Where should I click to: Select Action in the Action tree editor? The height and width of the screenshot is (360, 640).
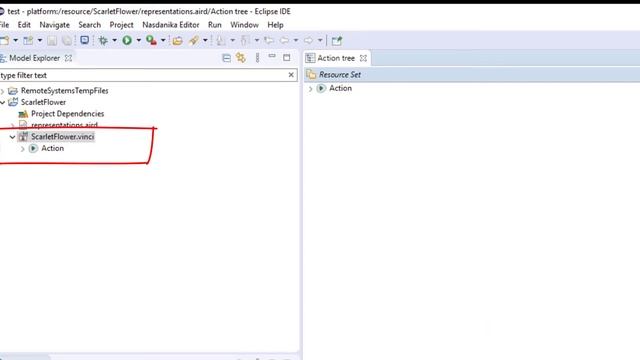tap(340, 88)
